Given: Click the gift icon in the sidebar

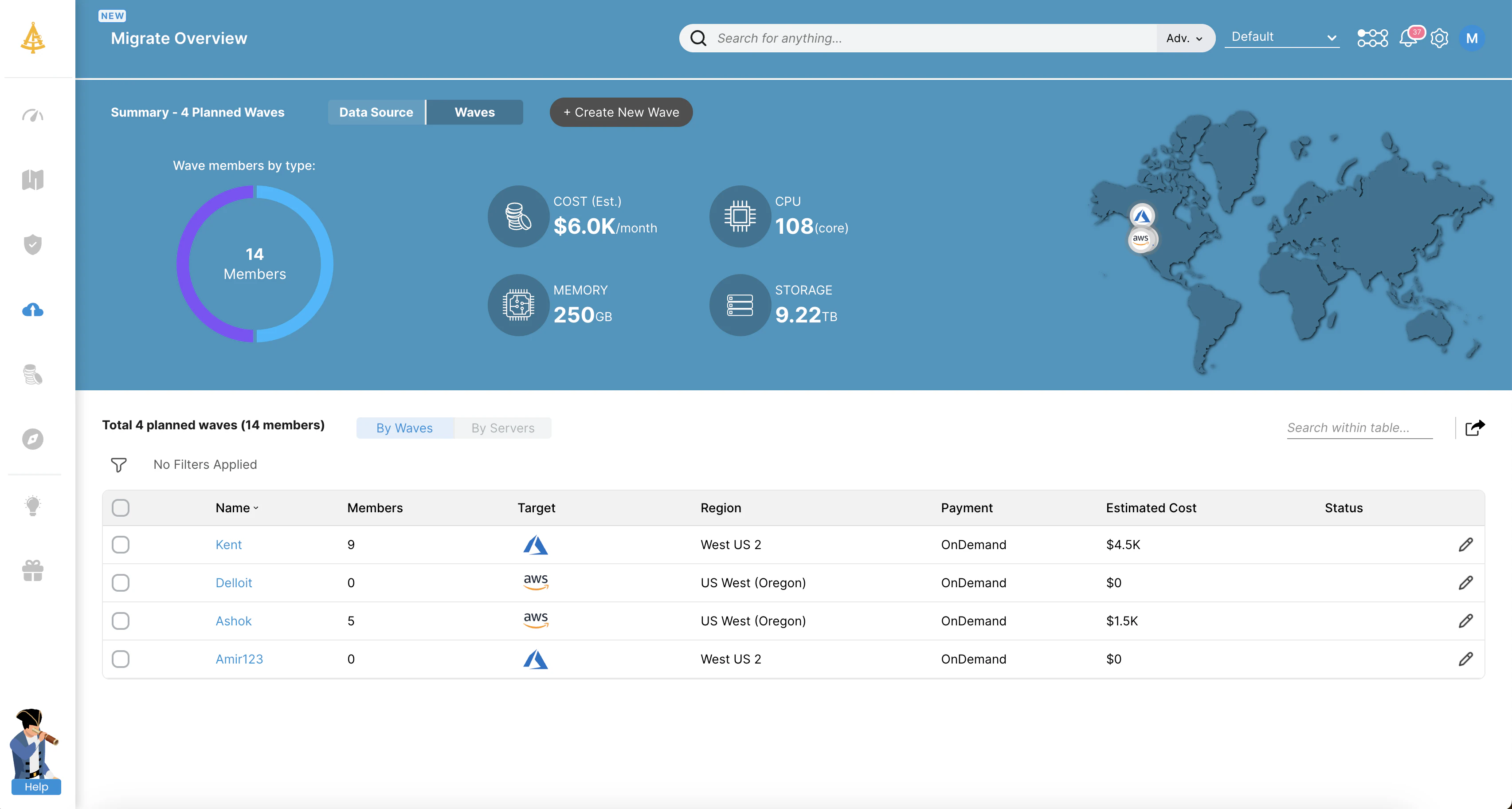Looking at the screenshot, I should [x=33, y=570].
